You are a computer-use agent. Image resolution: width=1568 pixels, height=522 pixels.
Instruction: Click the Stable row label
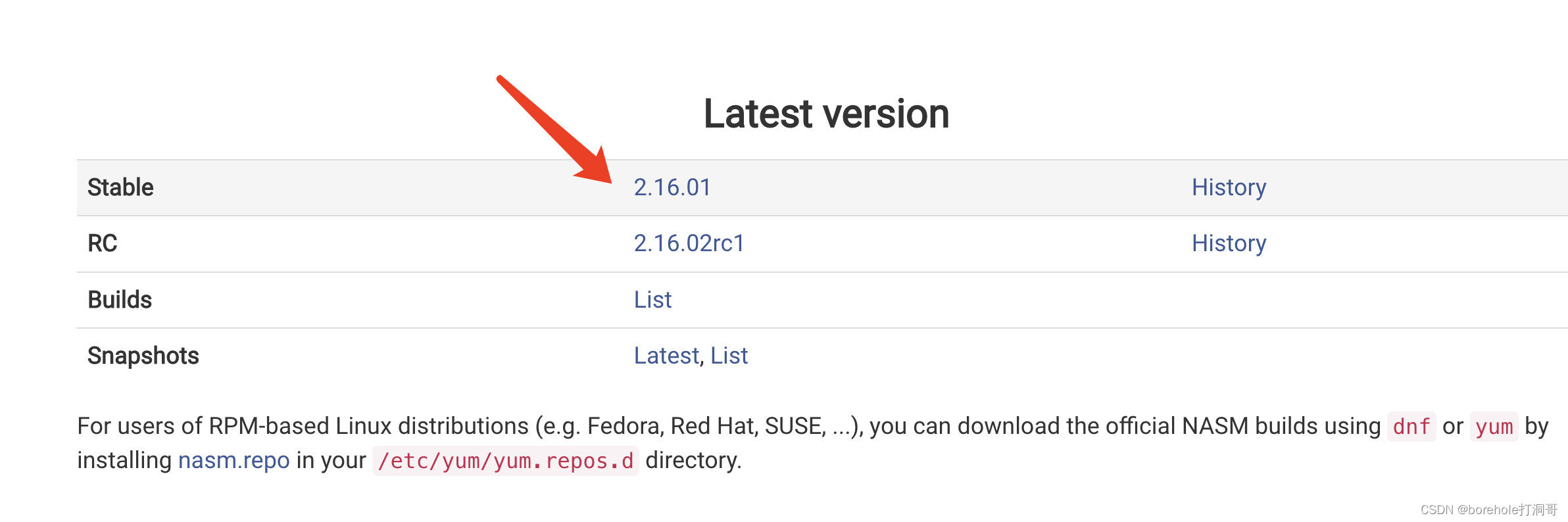pyautogui.click(x=120, y=187)
